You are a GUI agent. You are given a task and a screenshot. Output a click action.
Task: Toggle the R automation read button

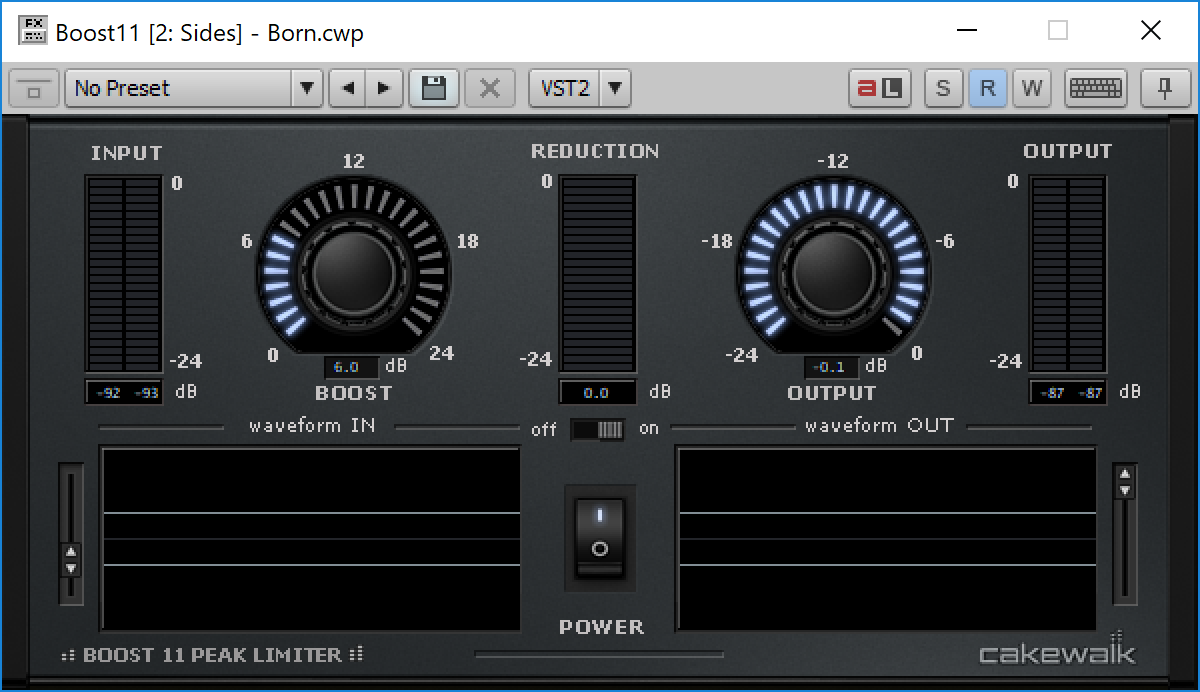pyautogui.click(x=987, y=88)
